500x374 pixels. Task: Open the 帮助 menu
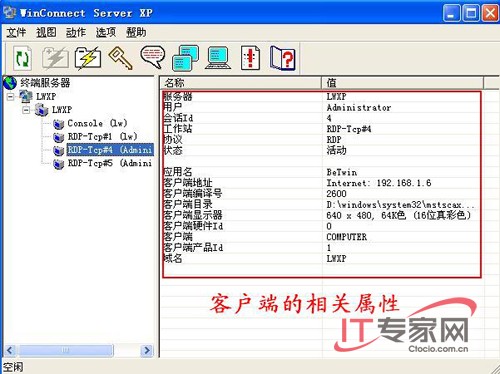click(136, 32)
